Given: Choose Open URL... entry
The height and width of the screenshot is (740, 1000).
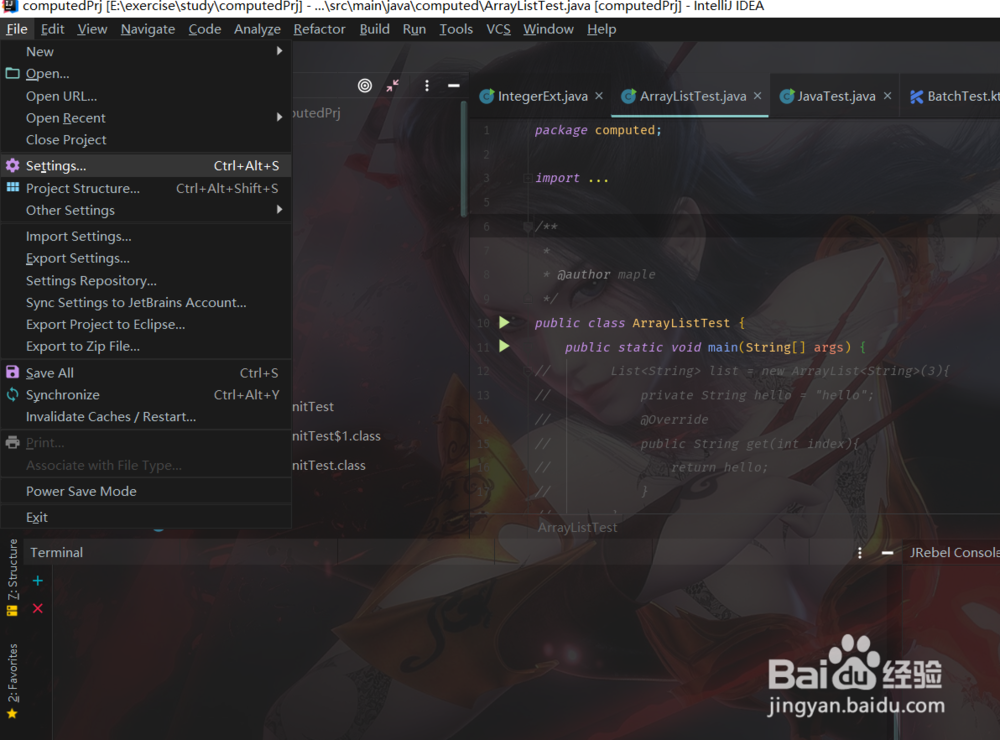Looking at the screenshot, I should pos(146,96).
